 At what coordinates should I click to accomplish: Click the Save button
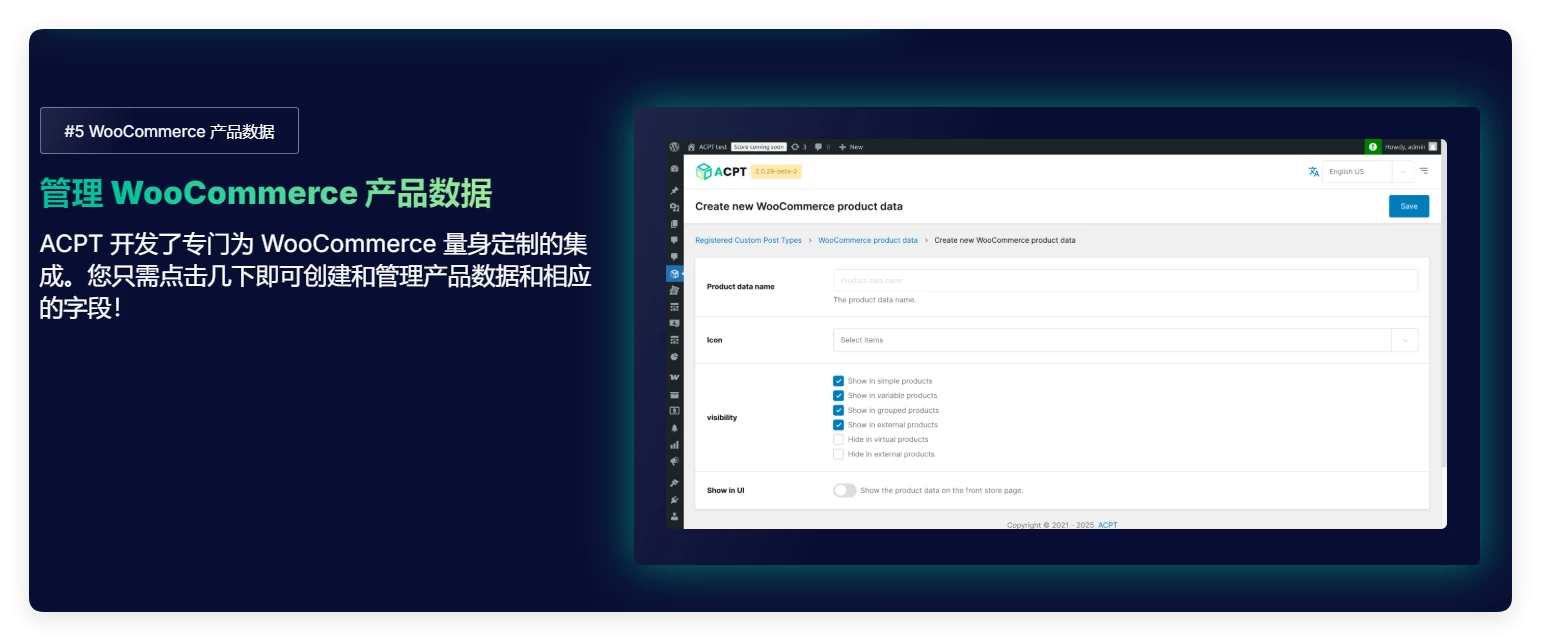pos(1408,206)
